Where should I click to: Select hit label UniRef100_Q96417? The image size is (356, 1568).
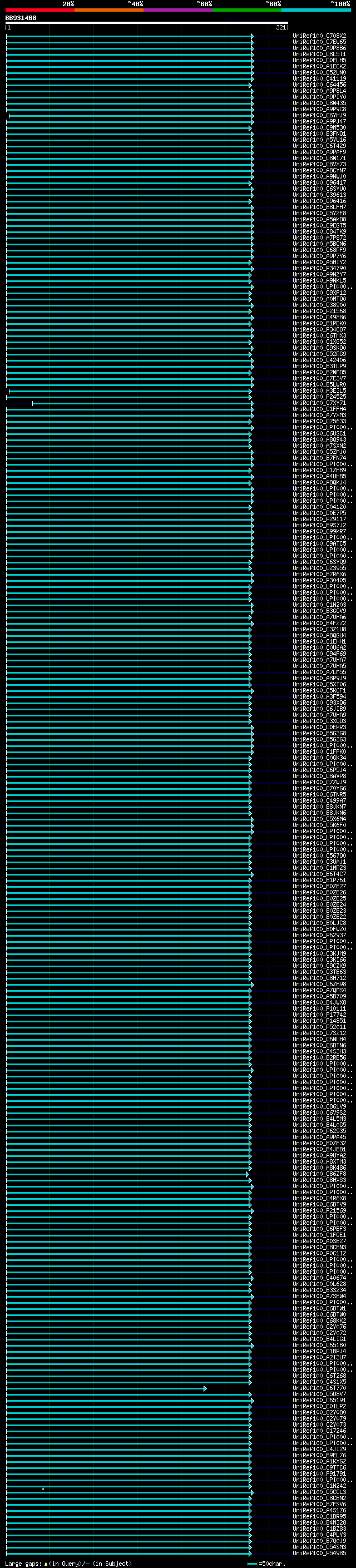click(319, 182)
